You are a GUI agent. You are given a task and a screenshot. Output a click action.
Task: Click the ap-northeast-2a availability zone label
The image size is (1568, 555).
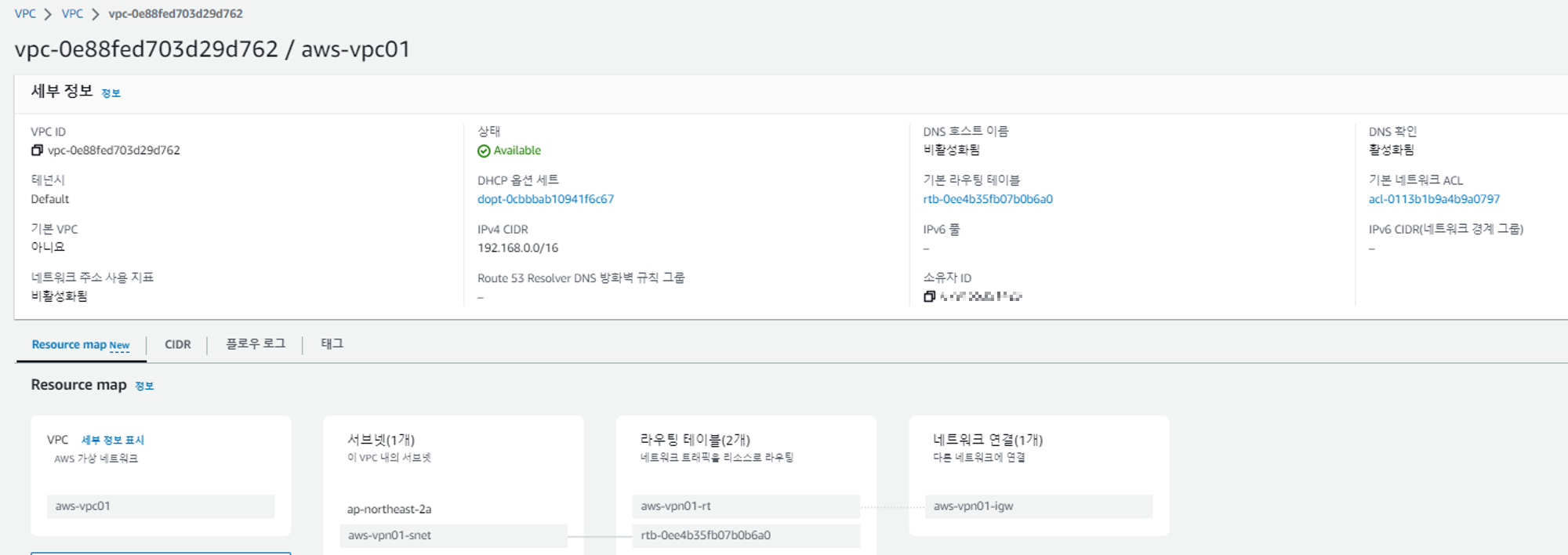390,510
